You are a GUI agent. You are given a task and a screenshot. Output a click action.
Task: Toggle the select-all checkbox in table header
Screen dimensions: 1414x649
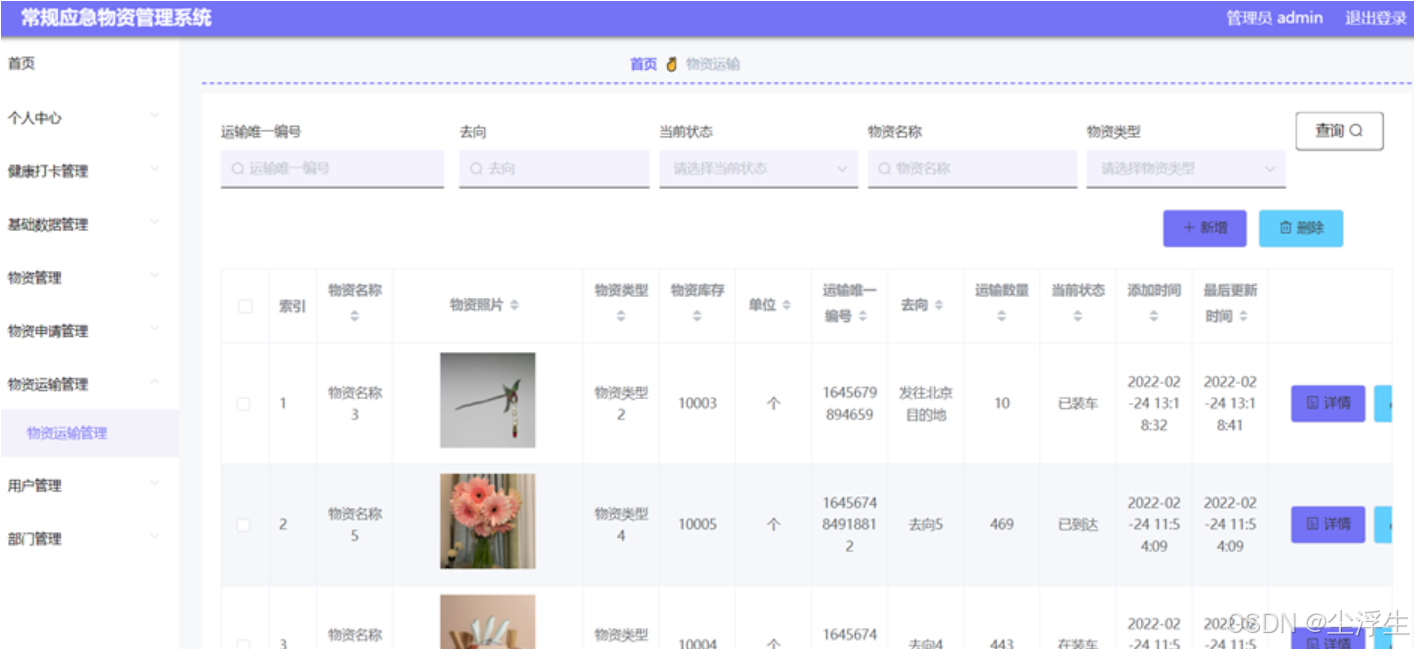point(245,306)
